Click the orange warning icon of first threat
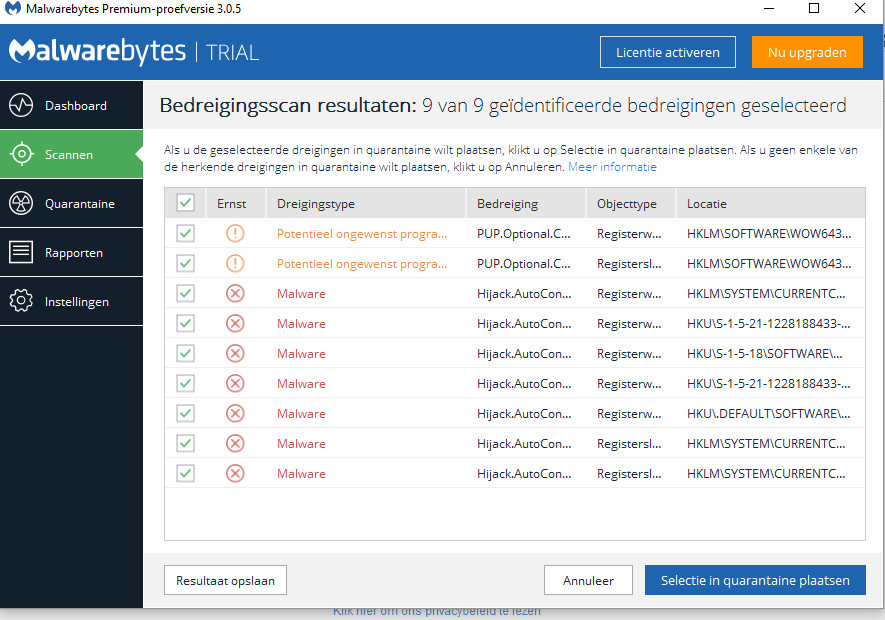 (235, 234)
